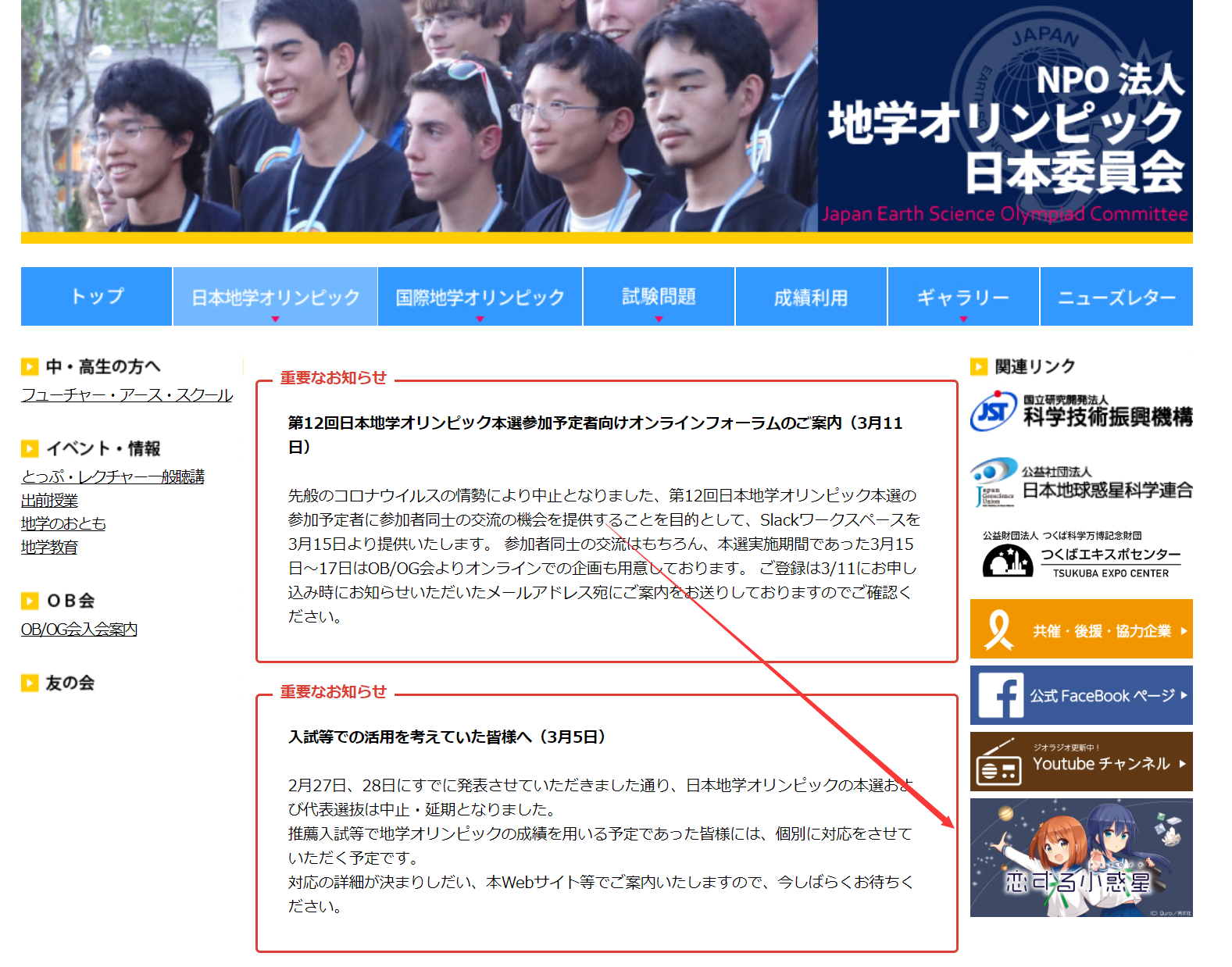The height and width of the screenshot is (967, 1232).
Task: Open 公式 FaceBook ページ banner
Action: 1081,695
